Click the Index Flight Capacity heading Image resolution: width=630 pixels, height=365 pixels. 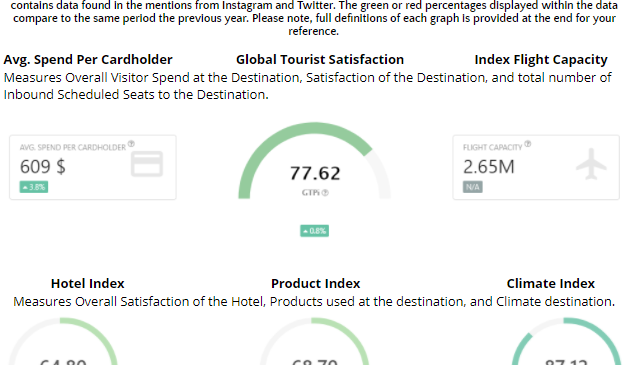point(541,59)
